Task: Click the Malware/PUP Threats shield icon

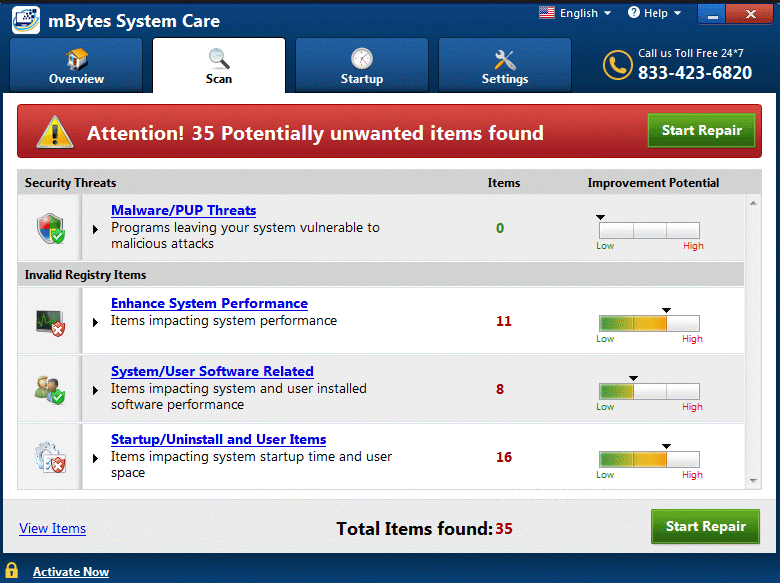Action: point(50,228)
